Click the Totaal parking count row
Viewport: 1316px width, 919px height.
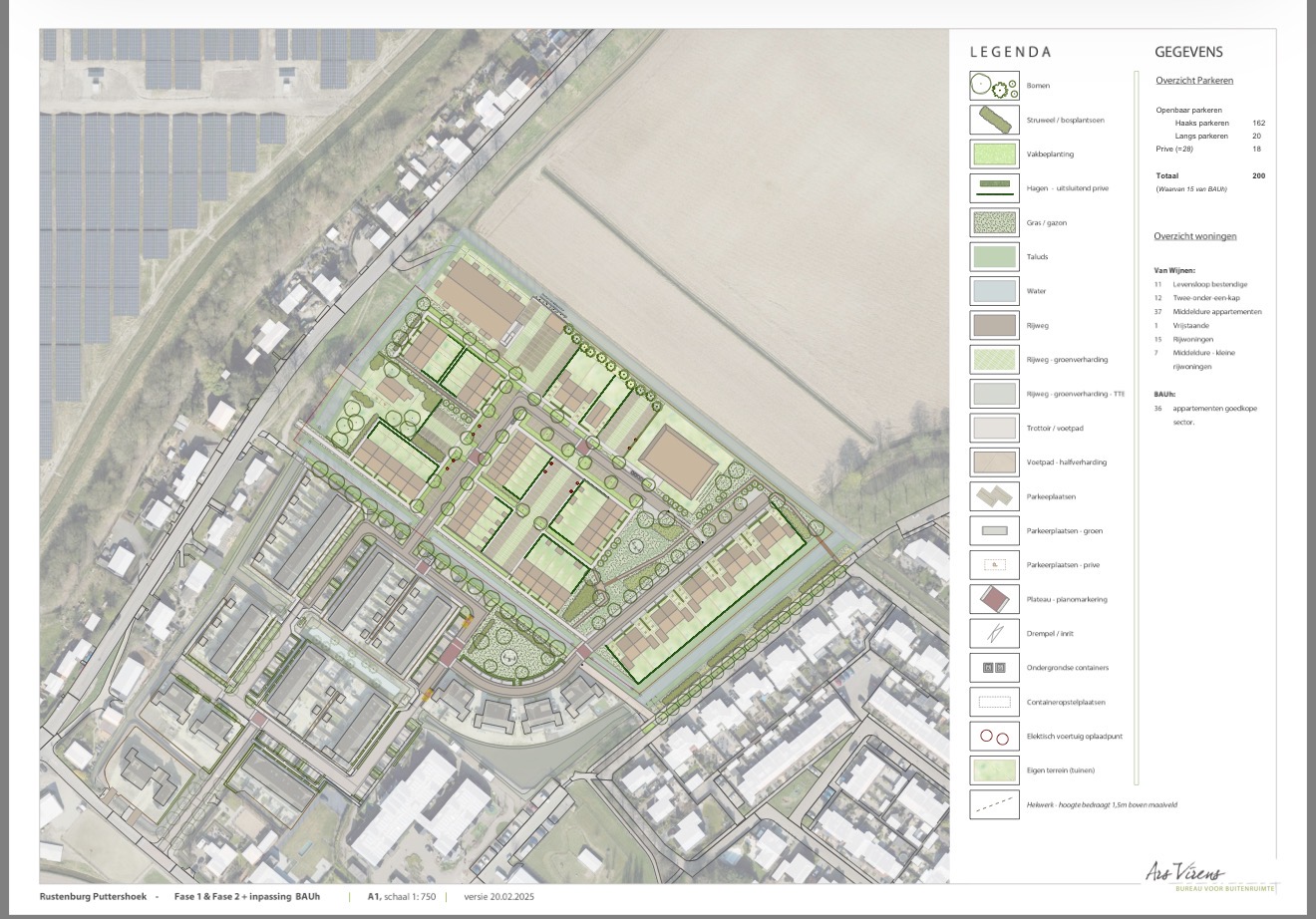(1209, 175)
